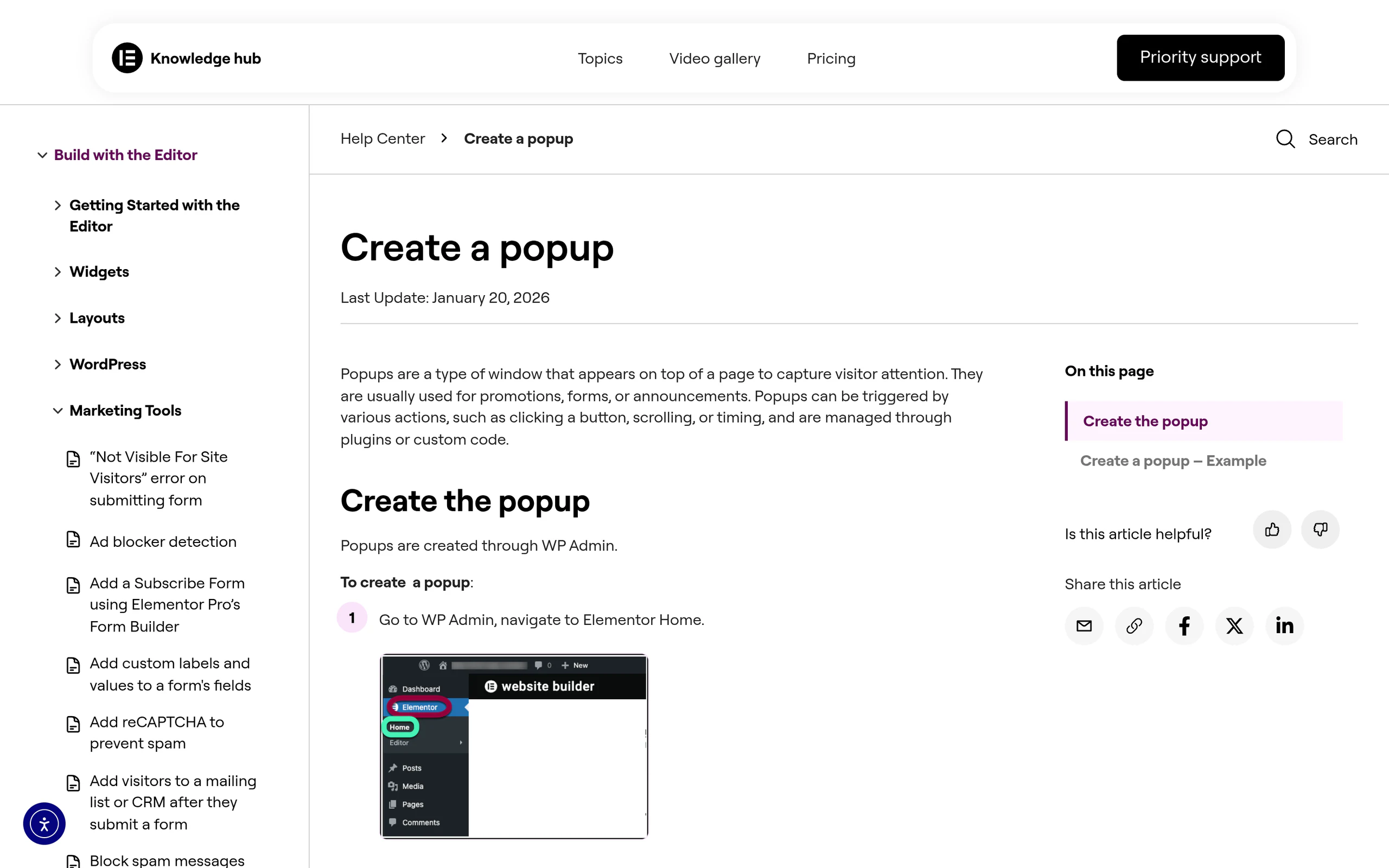Screen dimensions: 1389x868
Task: Click the Marketing Tools section label
Action: [x=125, y=411]
